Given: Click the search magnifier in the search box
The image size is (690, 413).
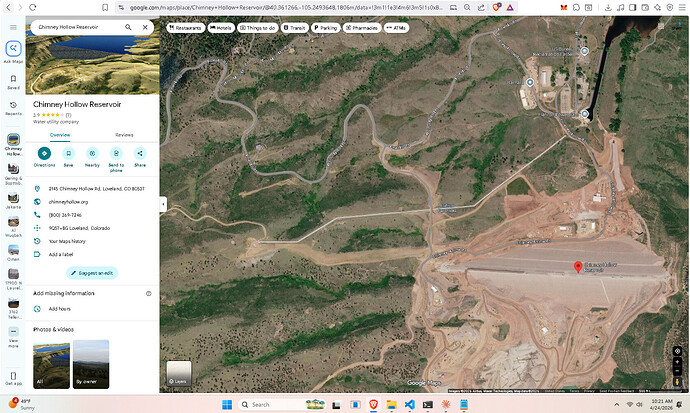Looking at the screenshot, I should point(128,27).
